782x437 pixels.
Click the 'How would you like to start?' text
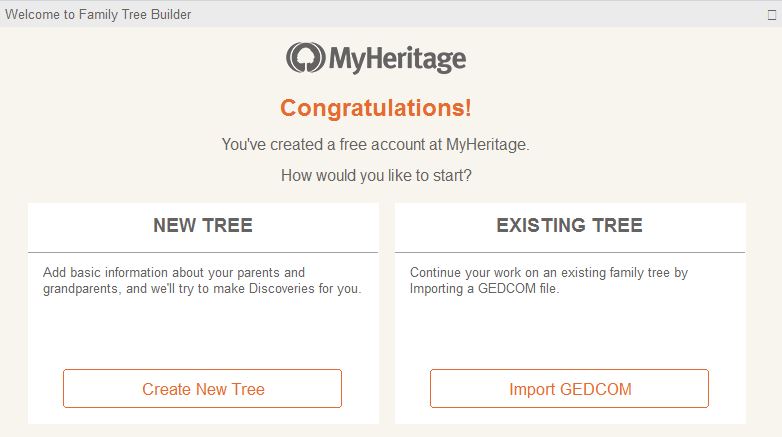tap(376, 176)
